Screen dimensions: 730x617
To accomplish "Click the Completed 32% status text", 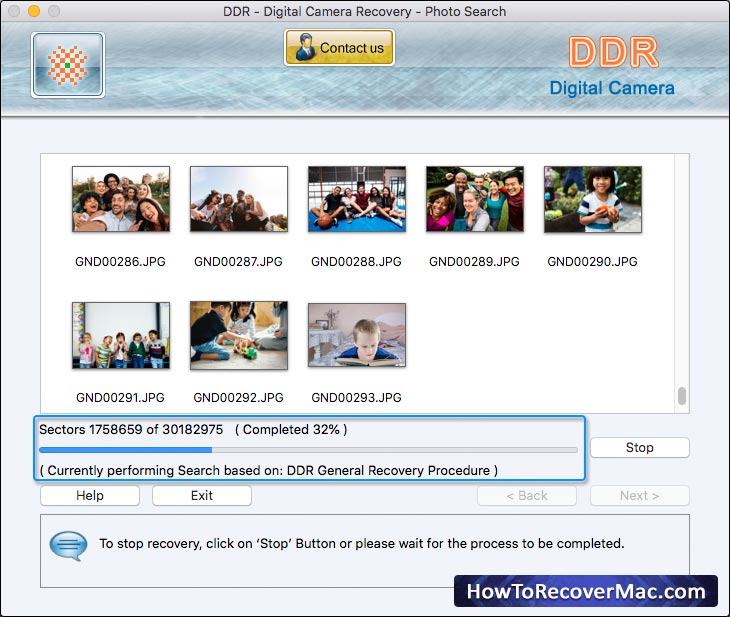I will pyautogui.click(x=291, y=429).
